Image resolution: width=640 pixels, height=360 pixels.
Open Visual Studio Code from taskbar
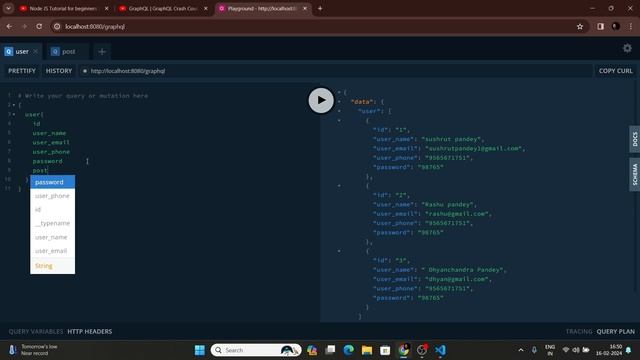(x=440, y=350)
